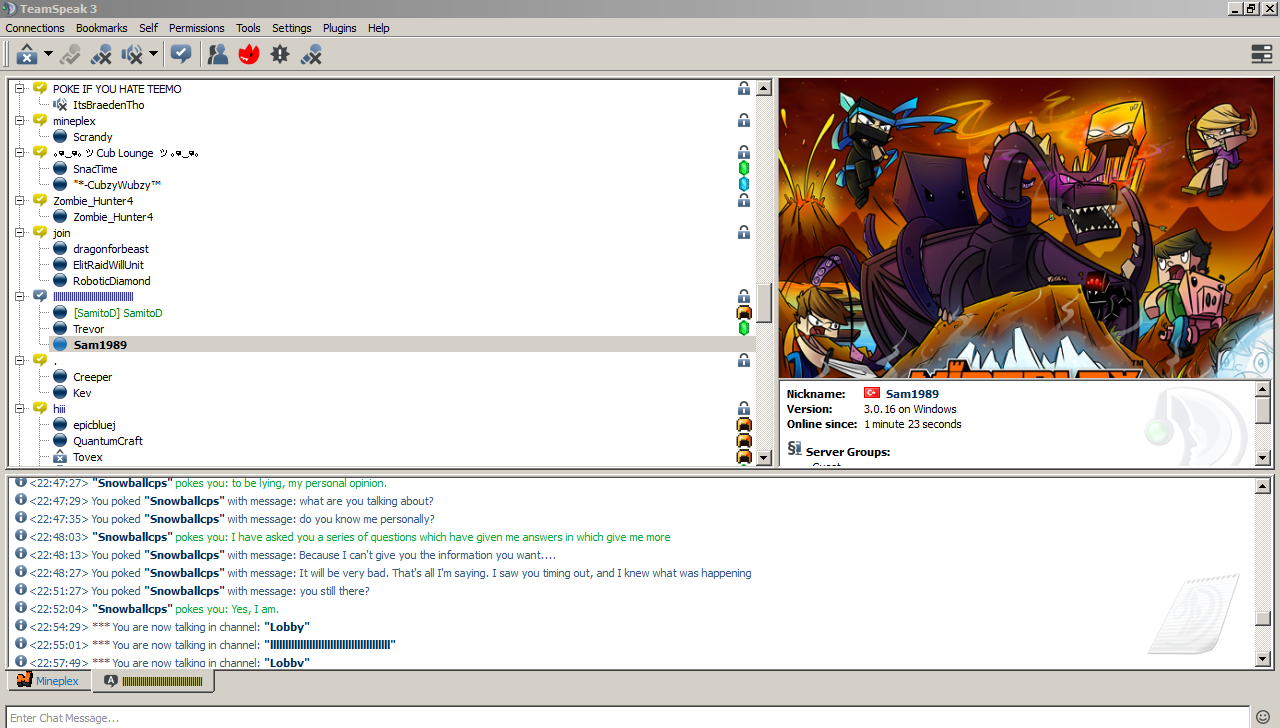Select user QuantumCraft in hiii channel

108,441
